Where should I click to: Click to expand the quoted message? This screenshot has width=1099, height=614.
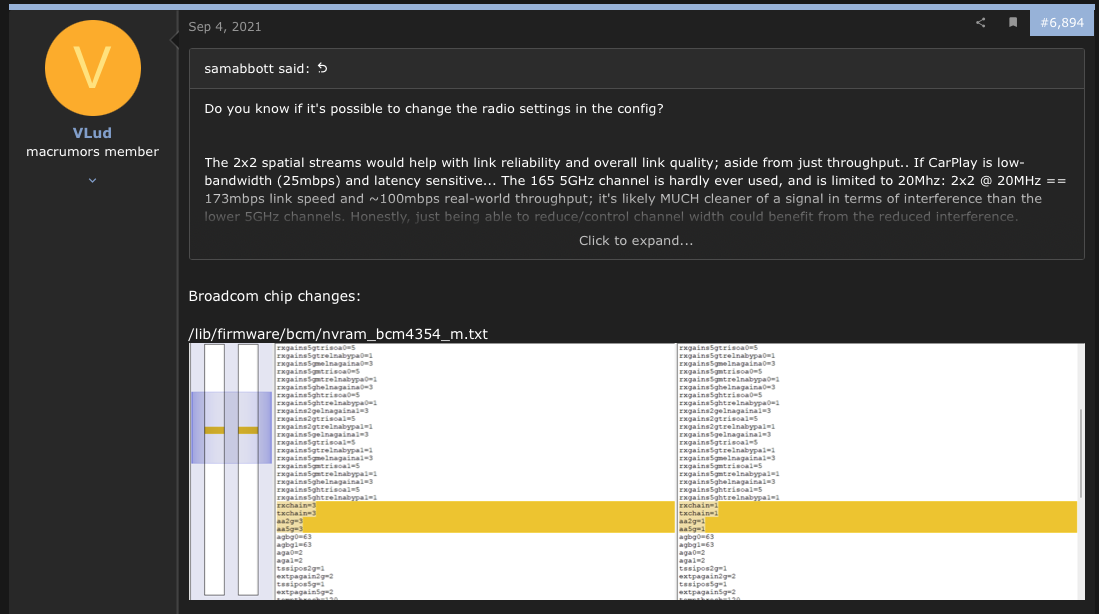point(636,240)
